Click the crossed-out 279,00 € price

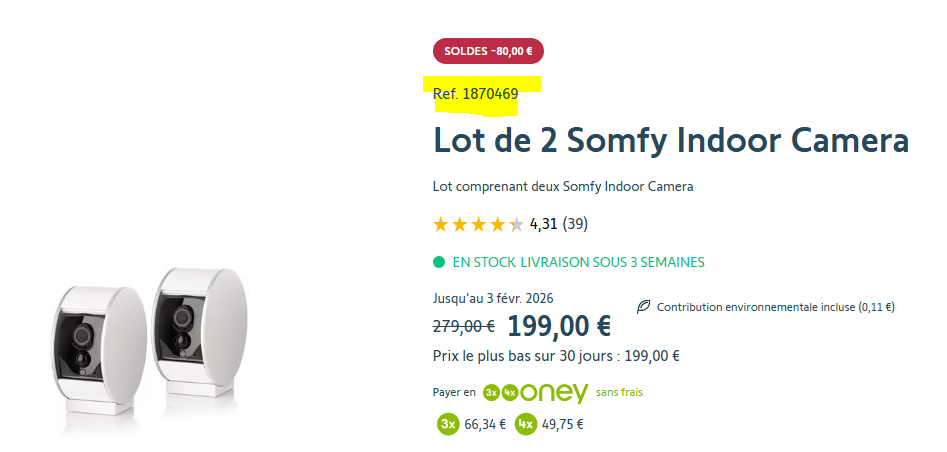pos(464,325)
